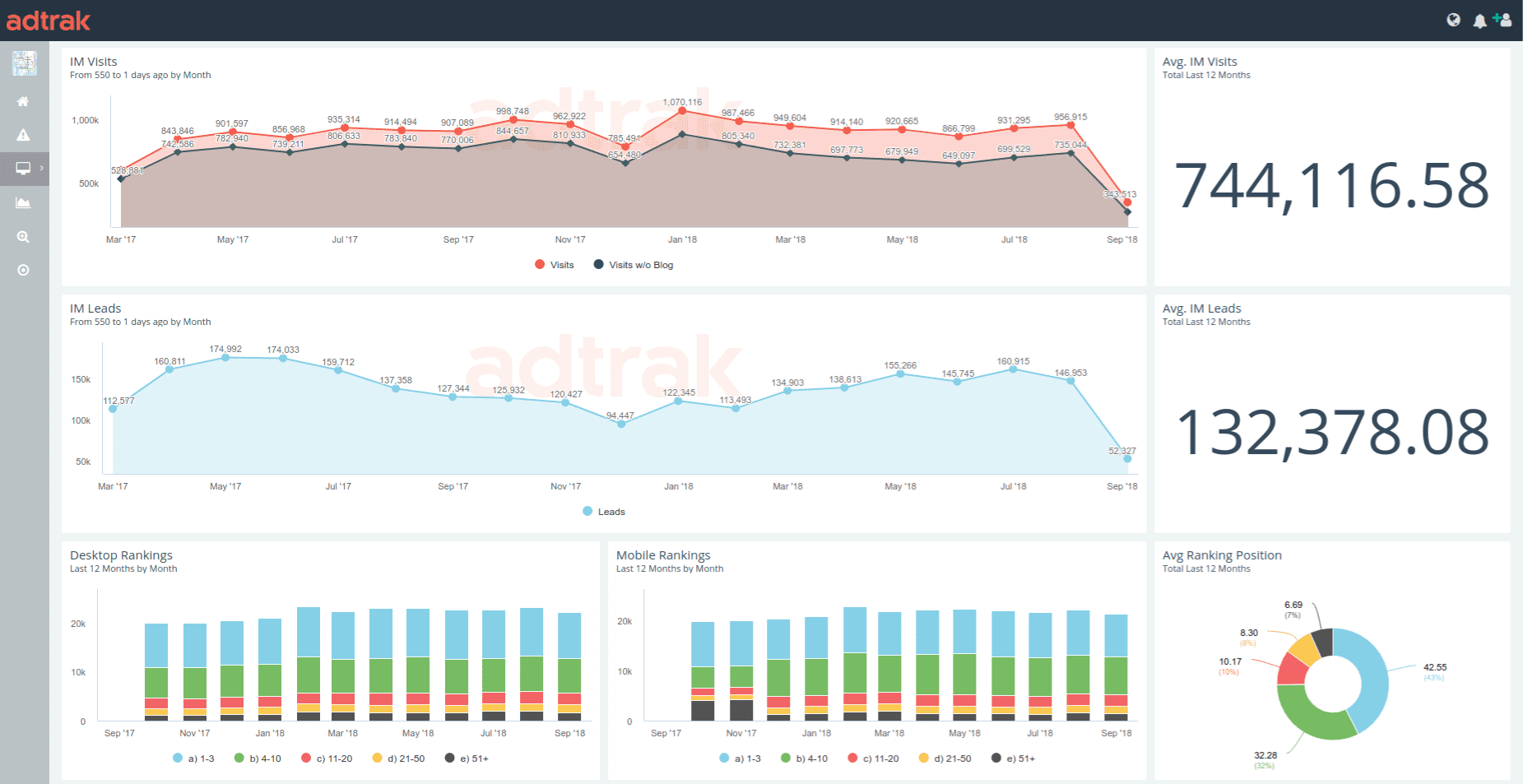Click the 744,116.58 average visits value
The width and height of the screenshot is (1523, 784).
(1331, 186)
